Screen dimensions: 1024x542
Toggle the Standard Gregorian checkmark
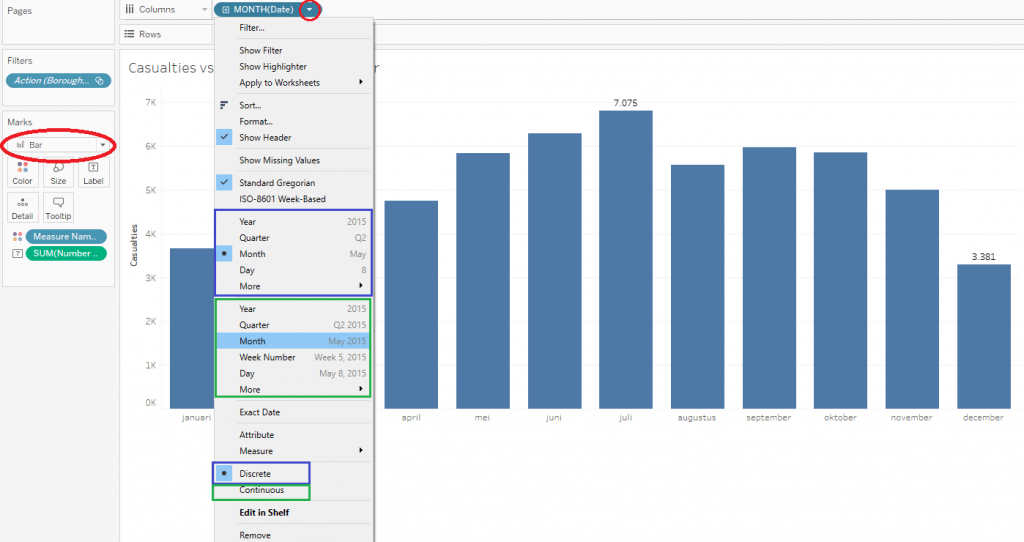point(225,183)
